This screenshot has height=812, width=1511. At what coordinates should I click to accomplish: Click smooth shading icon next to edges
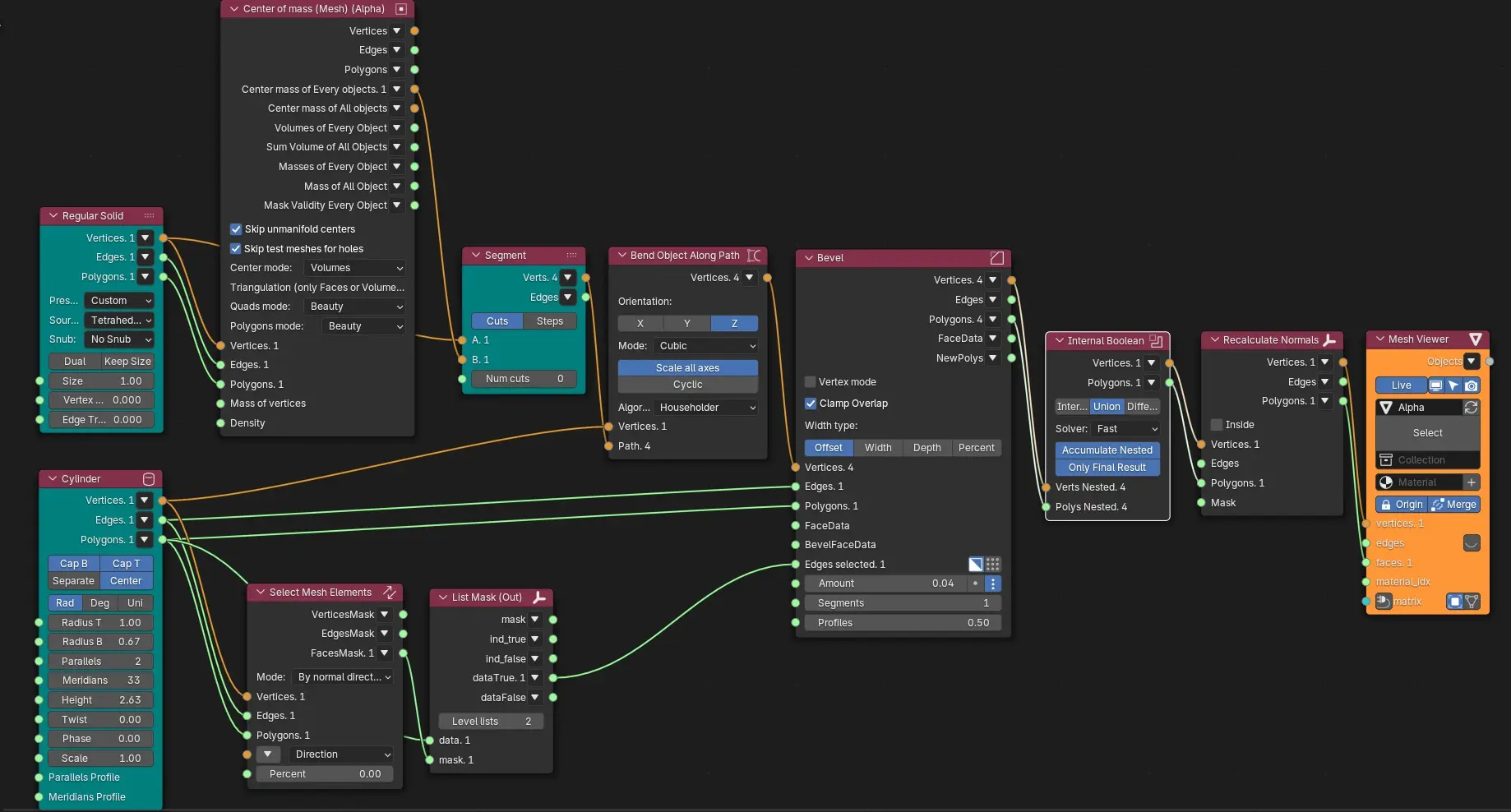pos(1472,543)
